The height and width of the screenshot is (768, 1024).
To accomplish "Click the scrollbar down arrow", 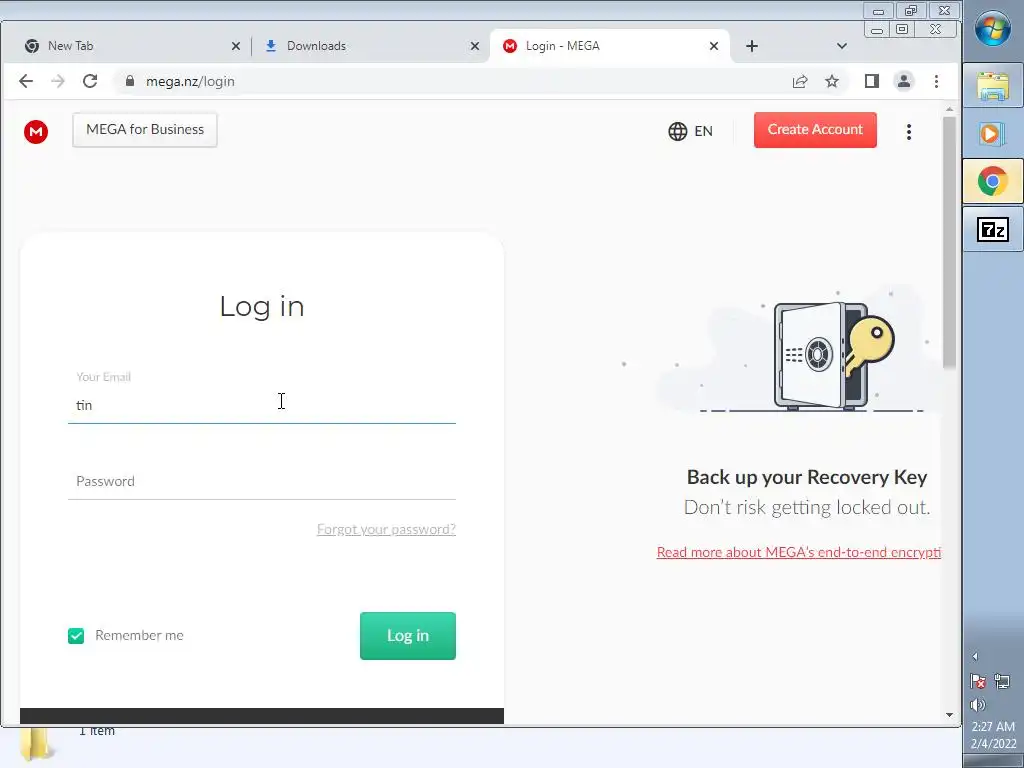I will [950, 714].
